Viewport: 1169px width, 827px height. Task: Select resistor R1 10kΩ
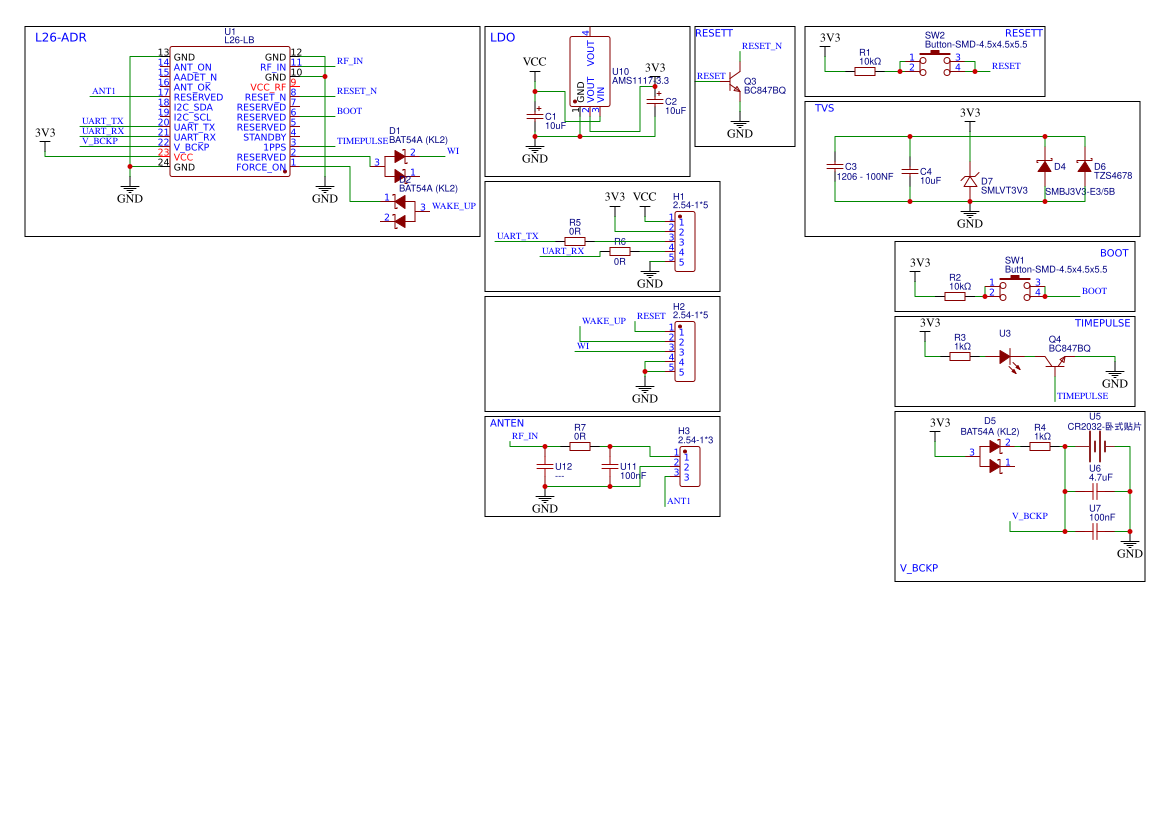pos(865,72)
